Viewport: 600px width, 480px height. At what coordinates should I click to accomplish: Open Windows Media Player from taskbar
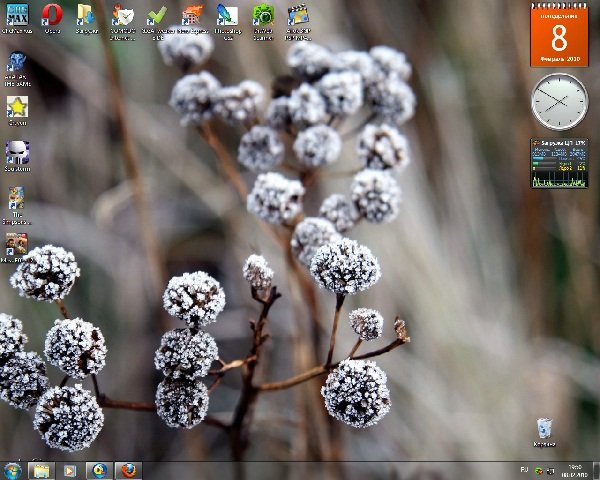click(x=70, y=470)
